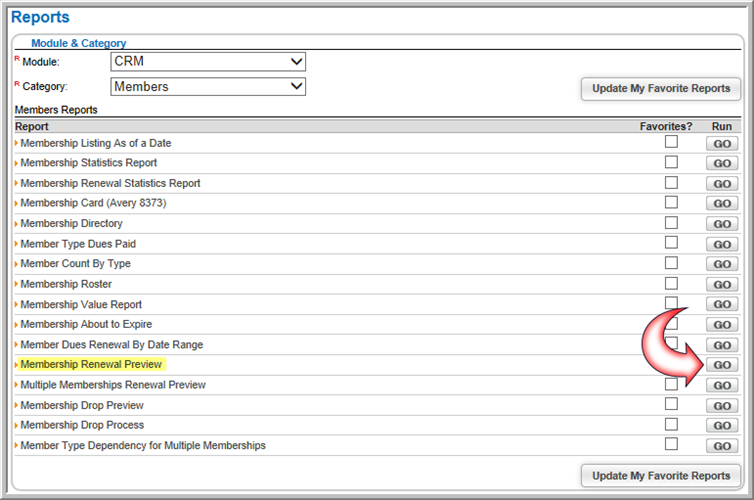754x500 pixels.
Task: Open Member Type Dependency for Multiple Memberships link
Action: tap(143, 446)
